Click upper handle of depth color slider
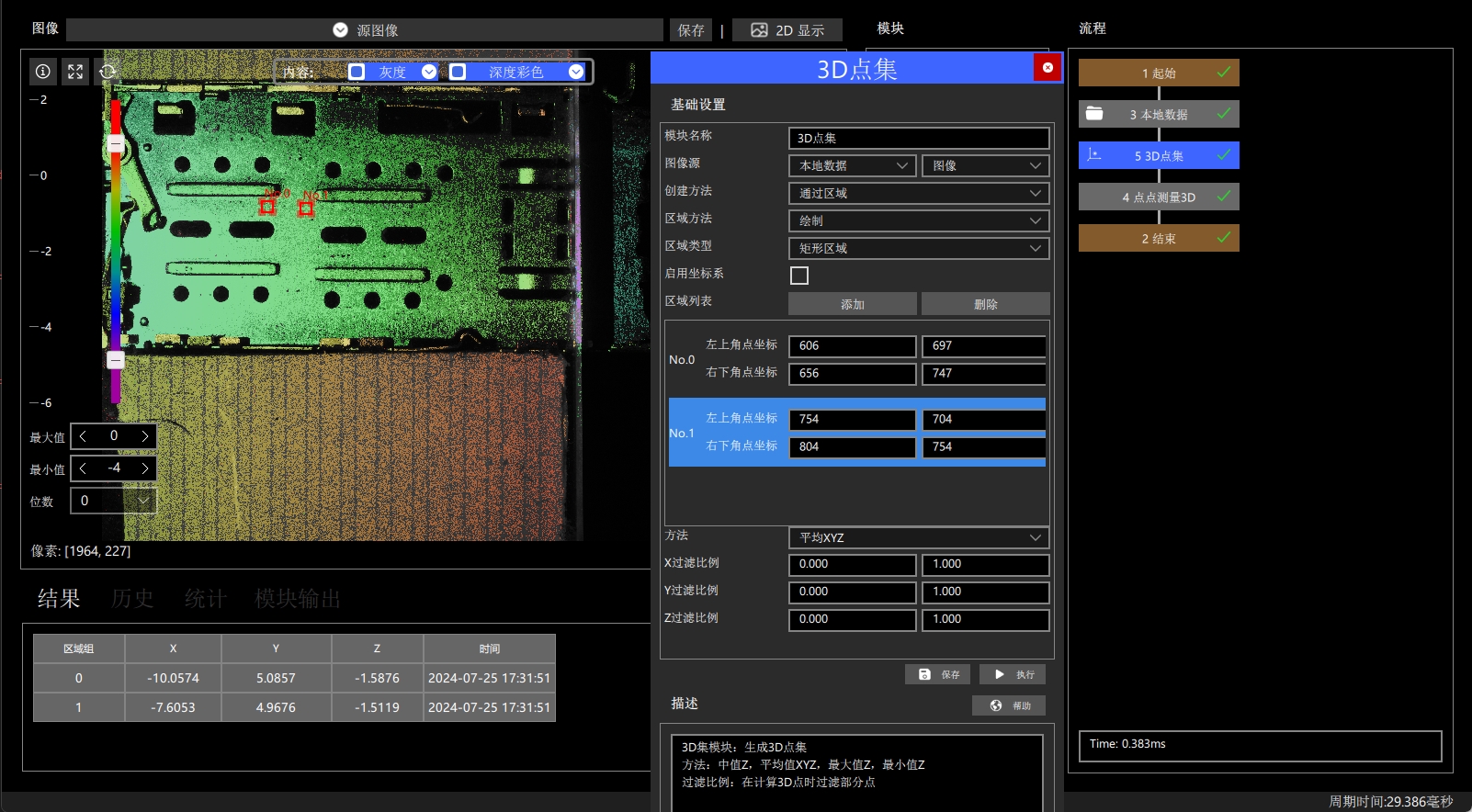Viewport: 1472px width, 812px height. 116,143
